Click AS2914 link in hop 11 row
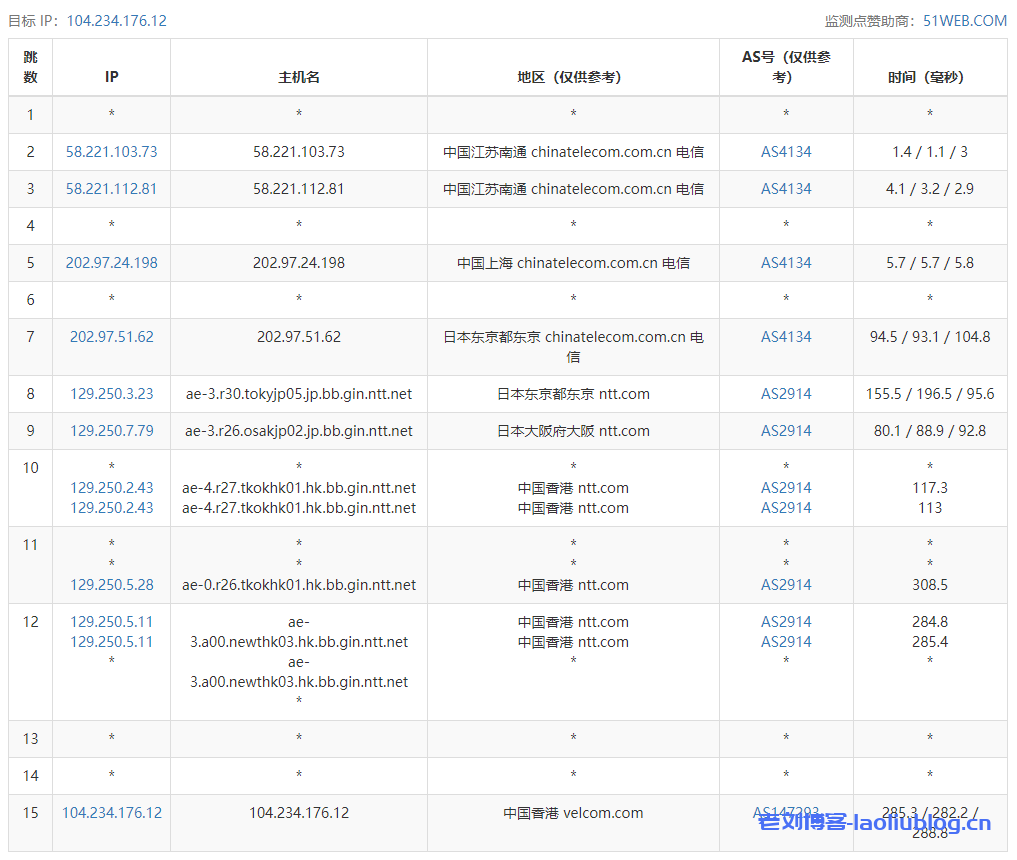 tap(786, 585)
